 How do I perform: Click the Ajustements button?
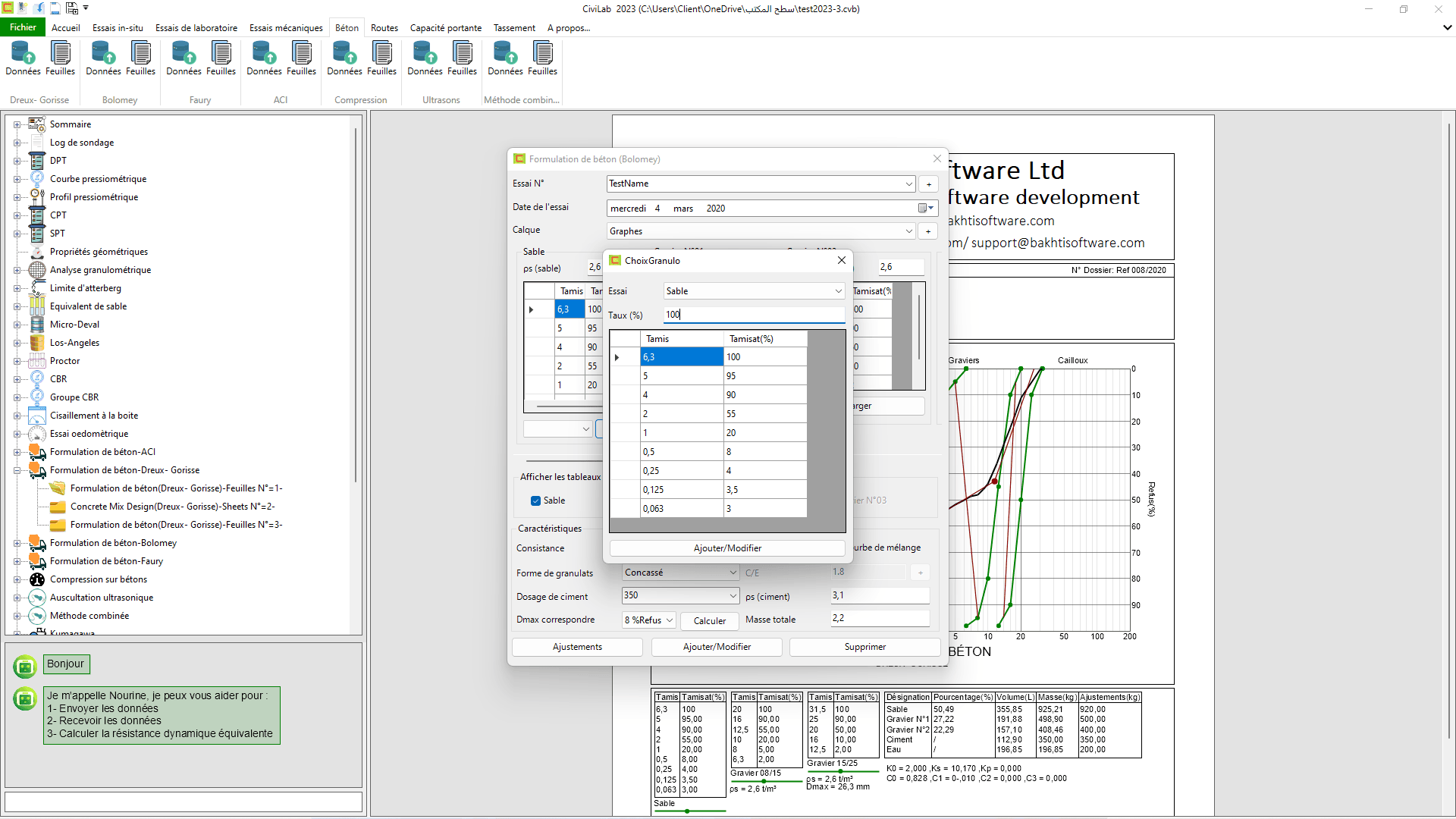click(577, 647)
